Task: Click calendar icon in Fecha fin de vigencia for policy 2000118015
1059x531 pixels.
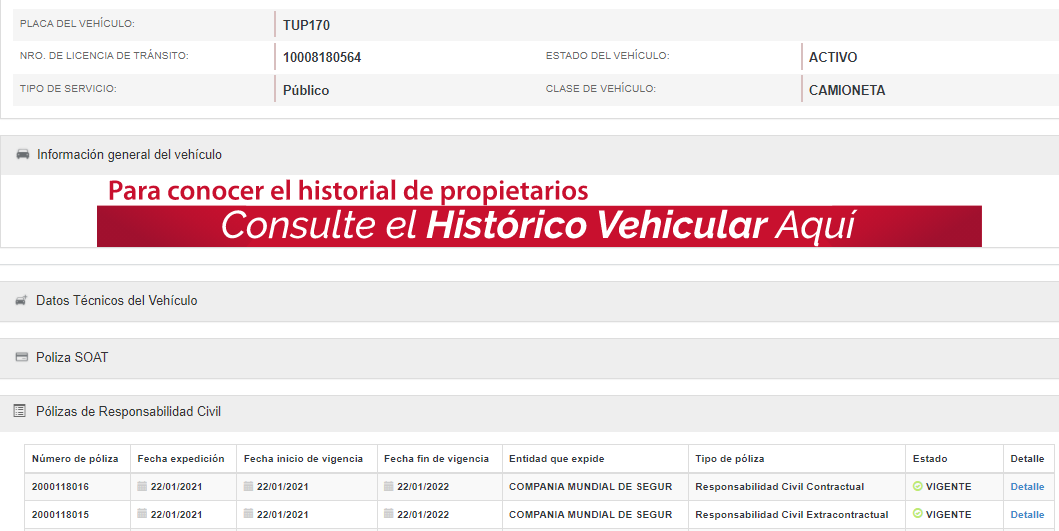Action: click(x=389, y=515)
